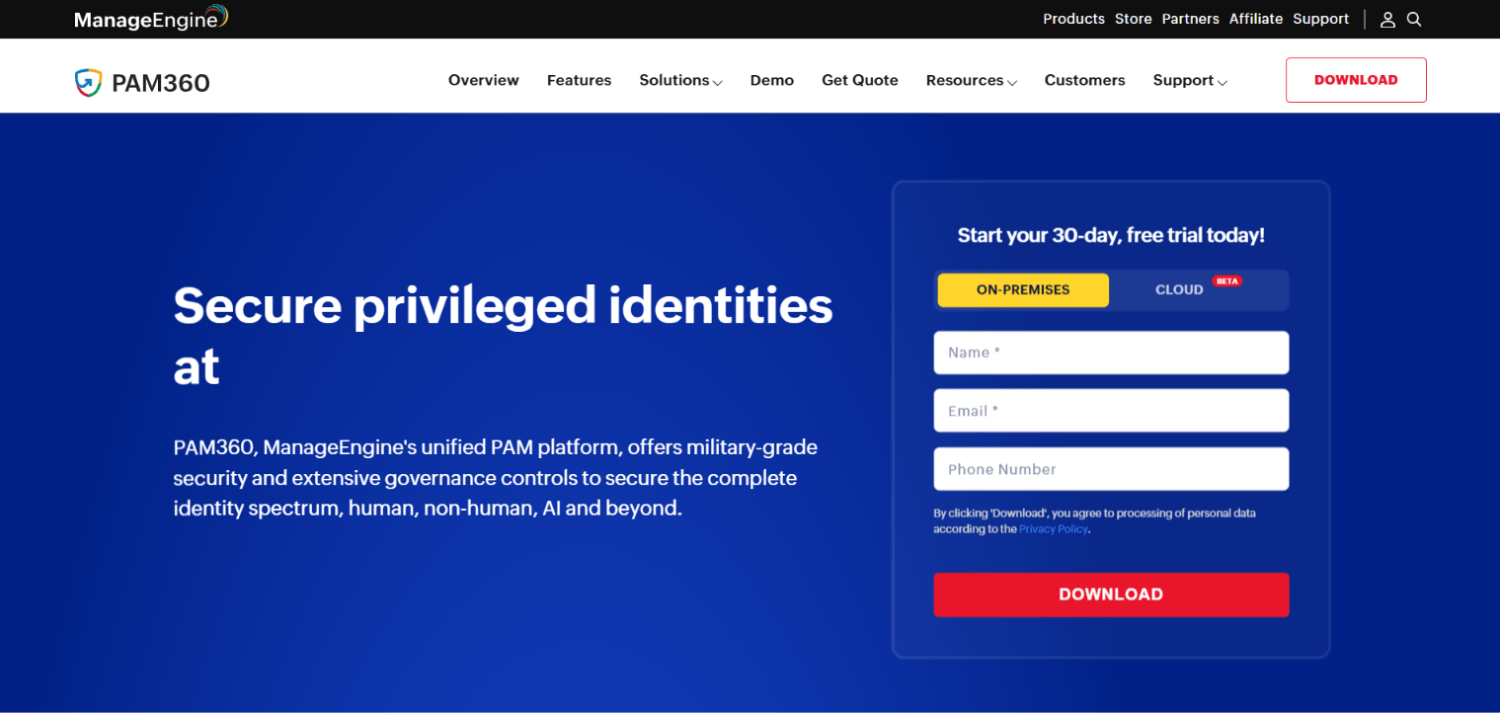
Task: Click the red DOWNLOAD form button
Action: 1111,594
